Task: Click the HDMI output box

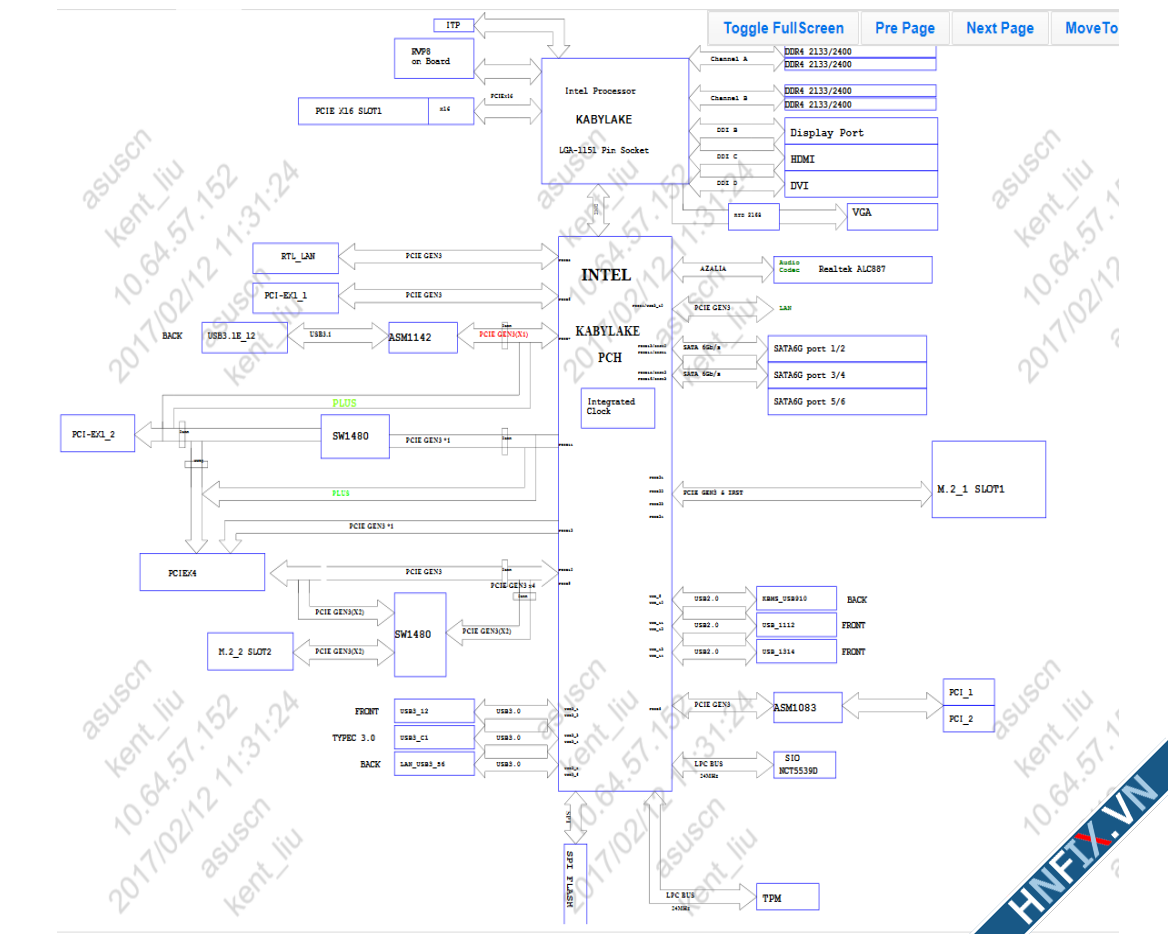Action: point(860,158)
